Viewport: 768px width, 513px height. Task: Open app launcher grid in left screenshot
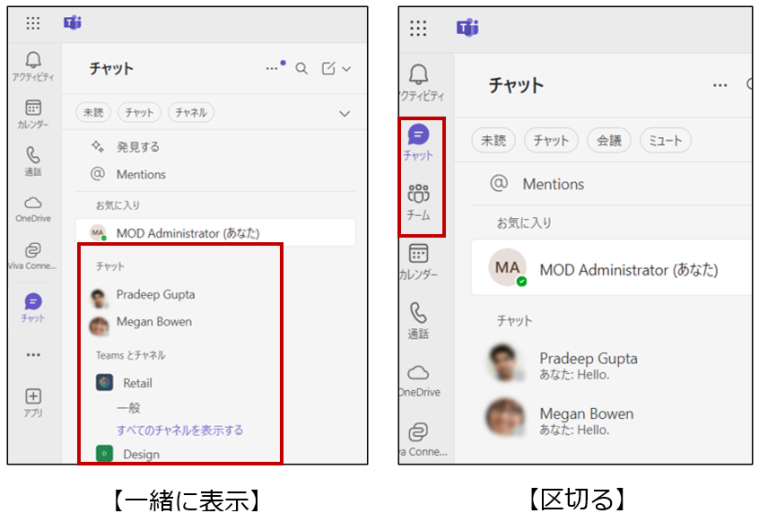tap(33, 23)
